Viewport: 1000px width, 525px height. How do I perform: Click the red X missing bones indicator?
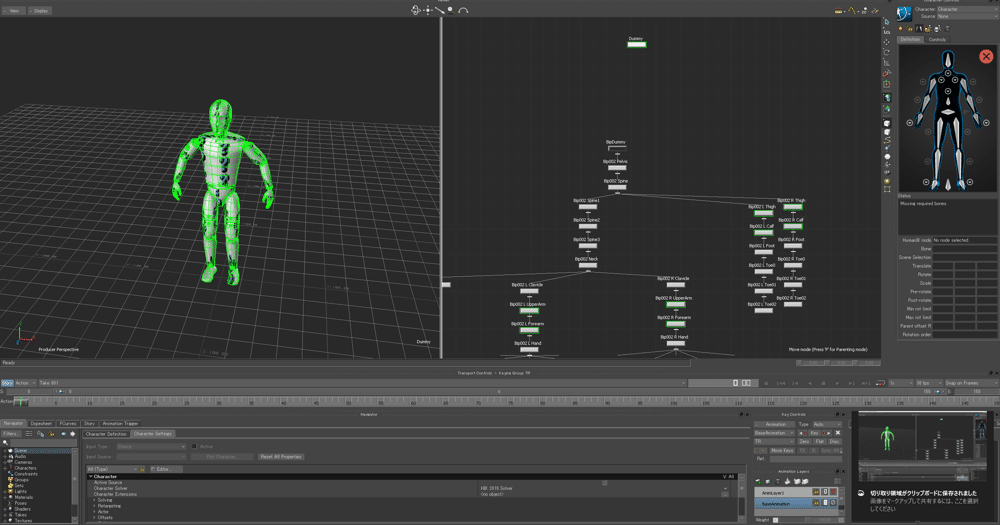[x=987, y=56]
